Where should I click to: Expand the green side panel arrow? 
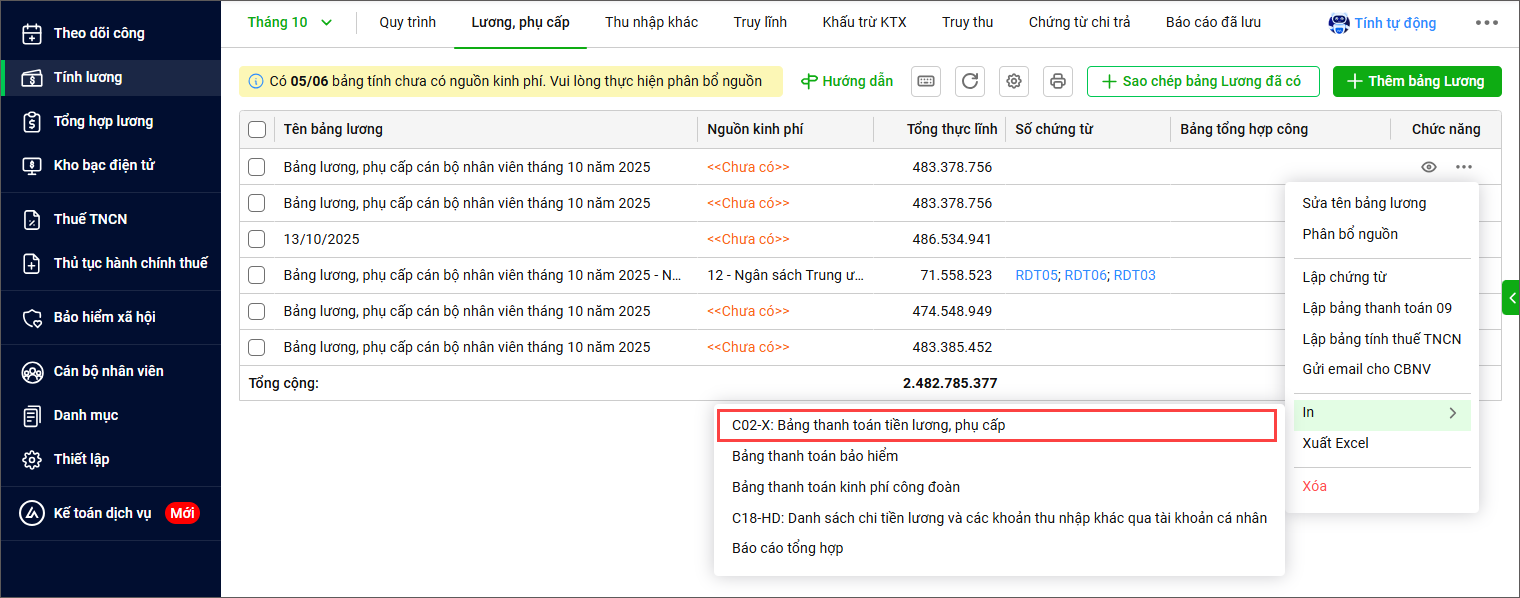(x=1510, y=298)
